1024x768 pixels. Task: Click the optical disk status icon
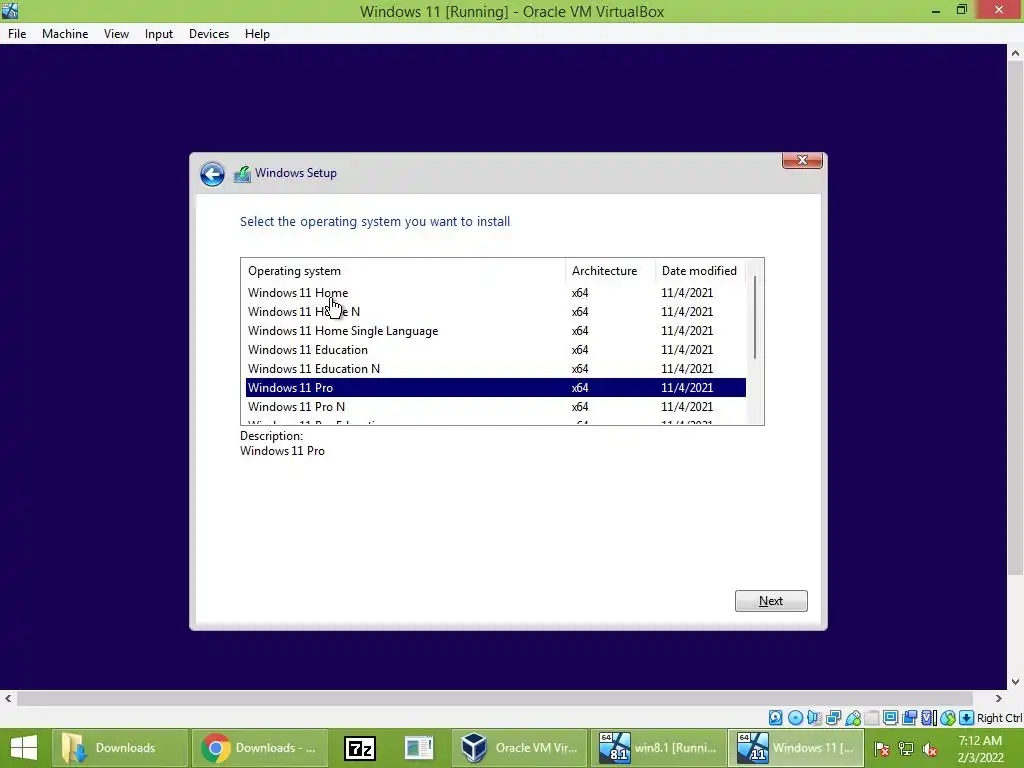click(795, 718)
